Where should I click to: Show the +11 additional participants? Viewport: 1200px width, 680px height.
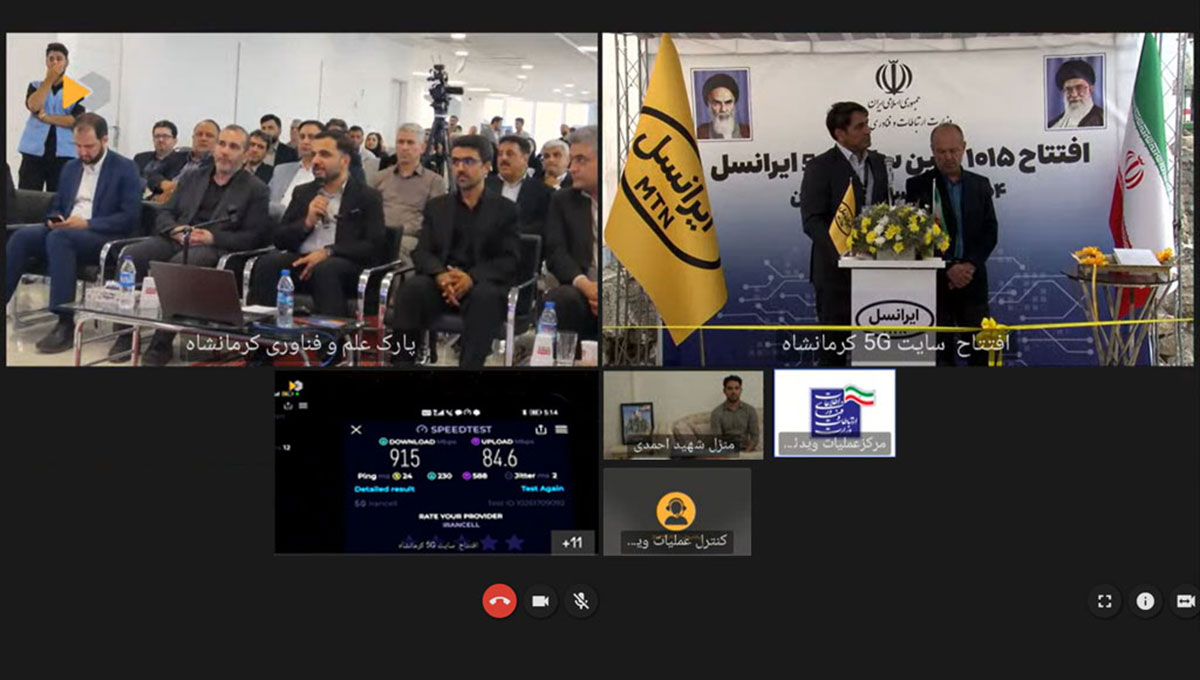(572, 542)
